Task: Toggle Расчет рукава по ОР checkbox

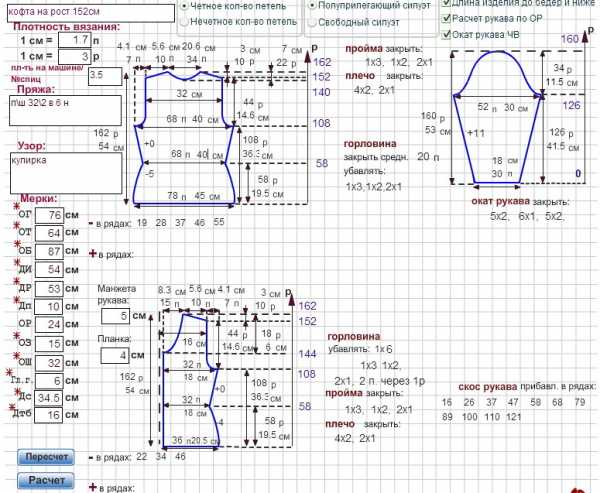Action: click(x=446, y=18)
